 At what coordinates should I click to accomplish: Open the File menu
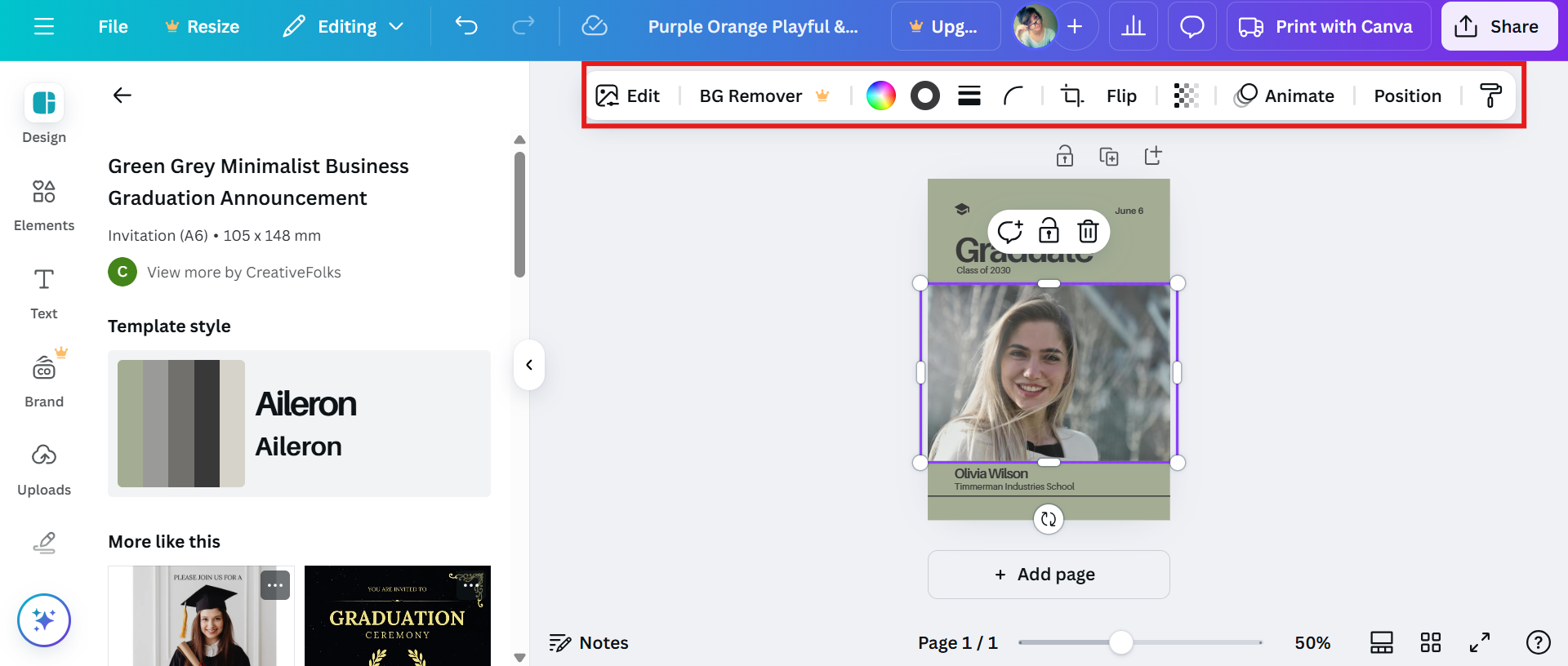coord(113,27)
